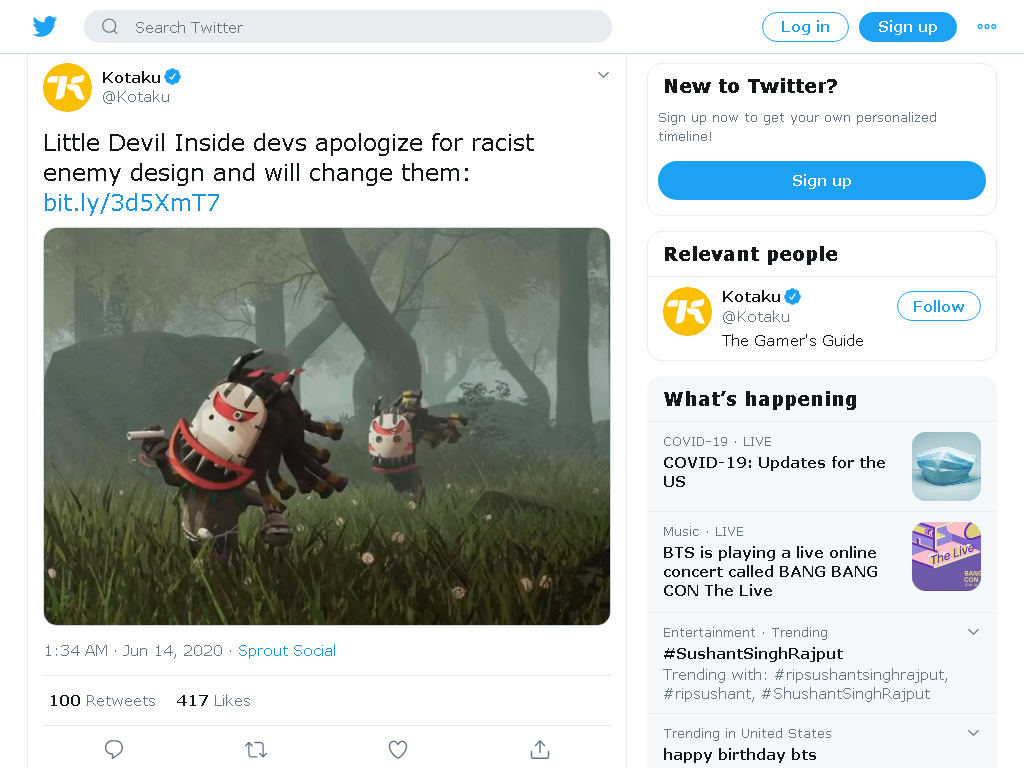Expand options for happy birthday bts trend
Image resolution: width=1024 pixels, height=768 pixels.
click(x=973, y=733)
